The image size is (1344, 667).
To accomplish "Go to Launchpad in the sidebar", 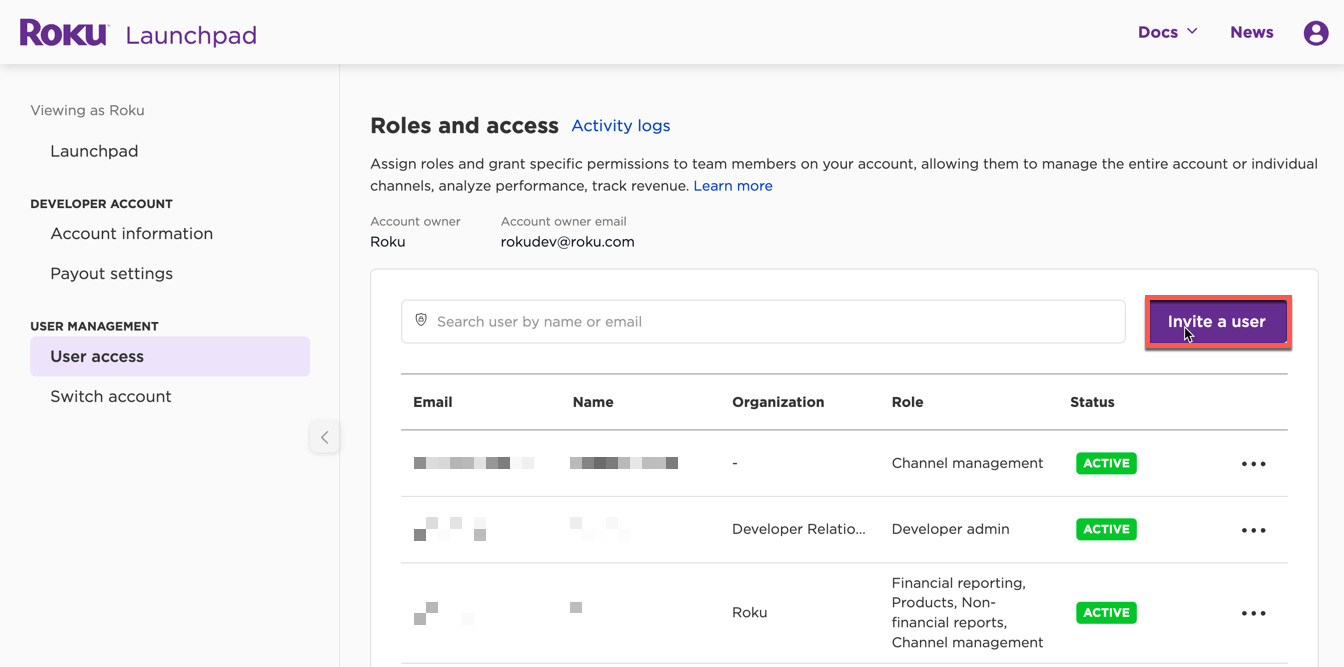I will tap(94, 151).
